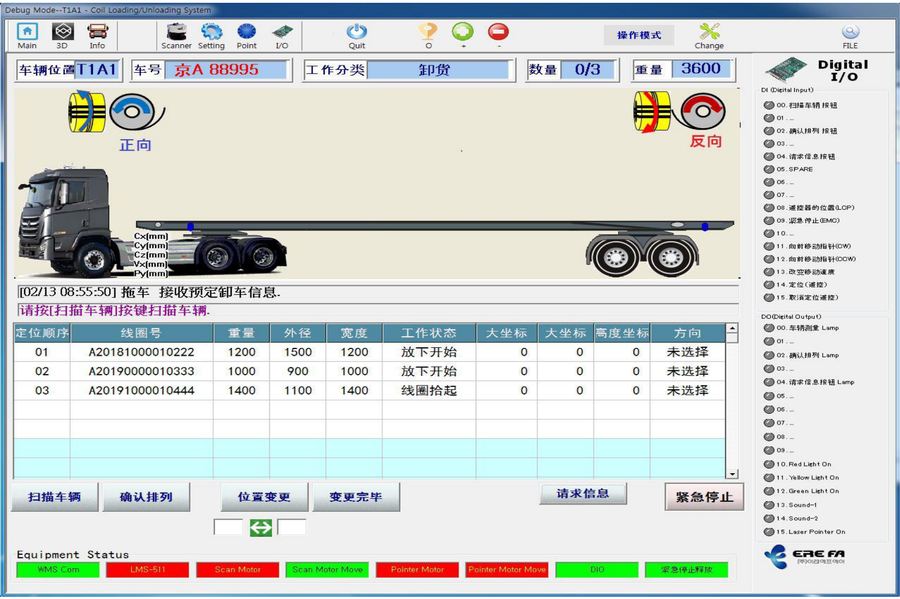This screenshot has width=900, height=599.
Task: Click the 线圈号 column header
Action: (x=141, y=333)
